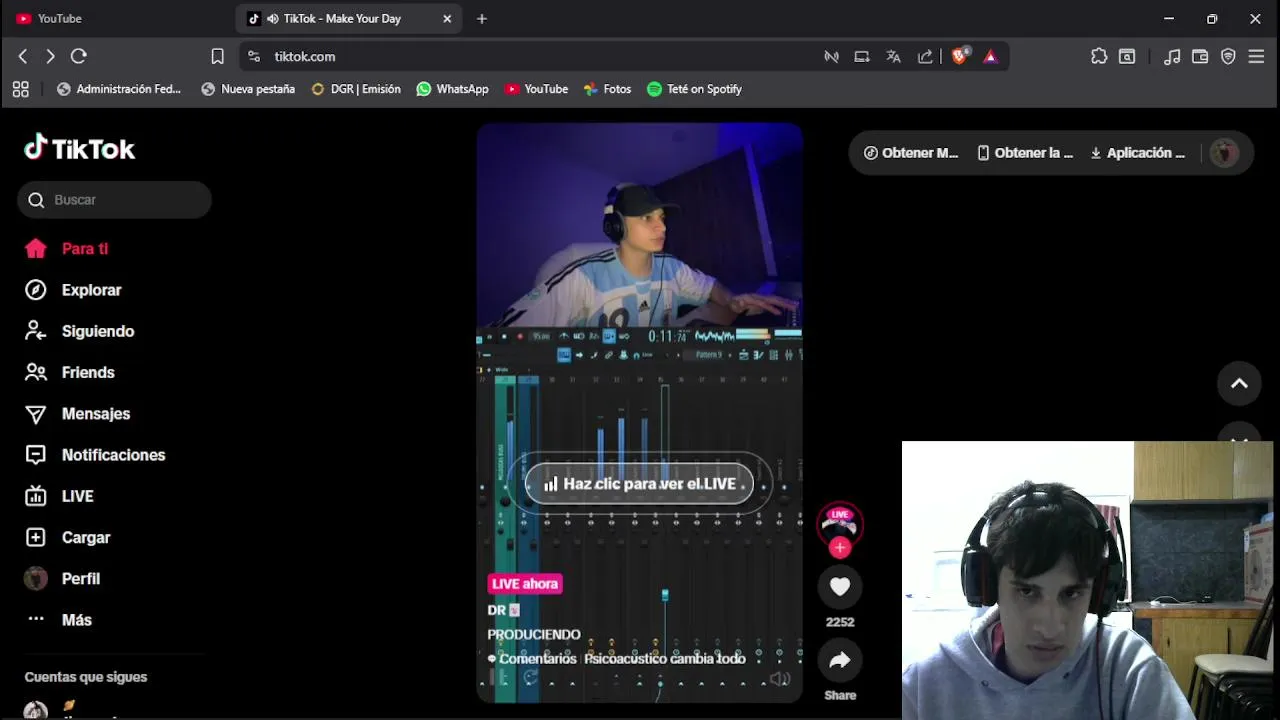Image resolution: width=1280 pixels, height=720 pixels.
Task: Open the LIVE creator avatar
Action: tap(839, 523)
